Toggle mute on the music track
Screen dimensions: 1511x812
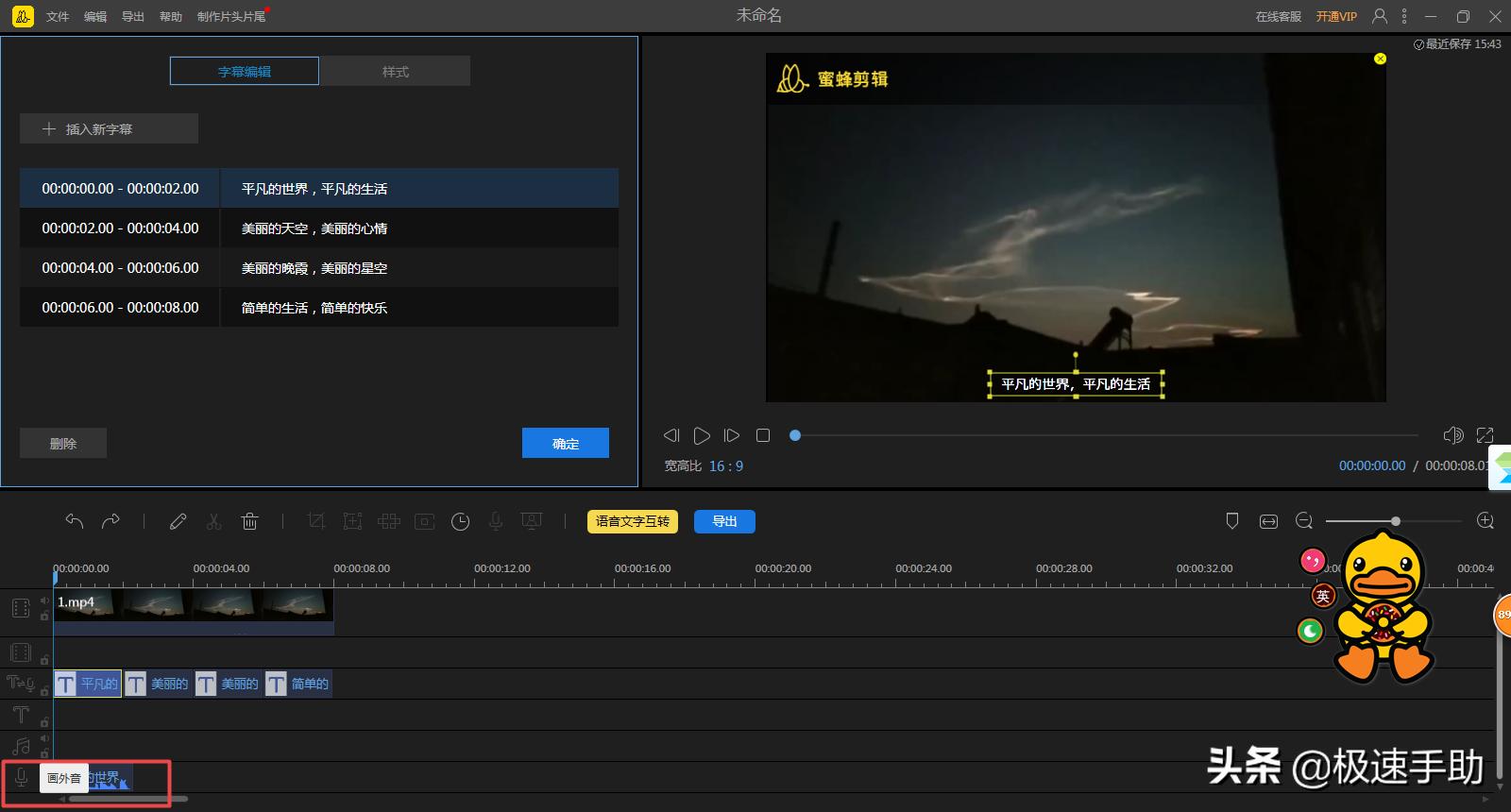pos(44,739)
